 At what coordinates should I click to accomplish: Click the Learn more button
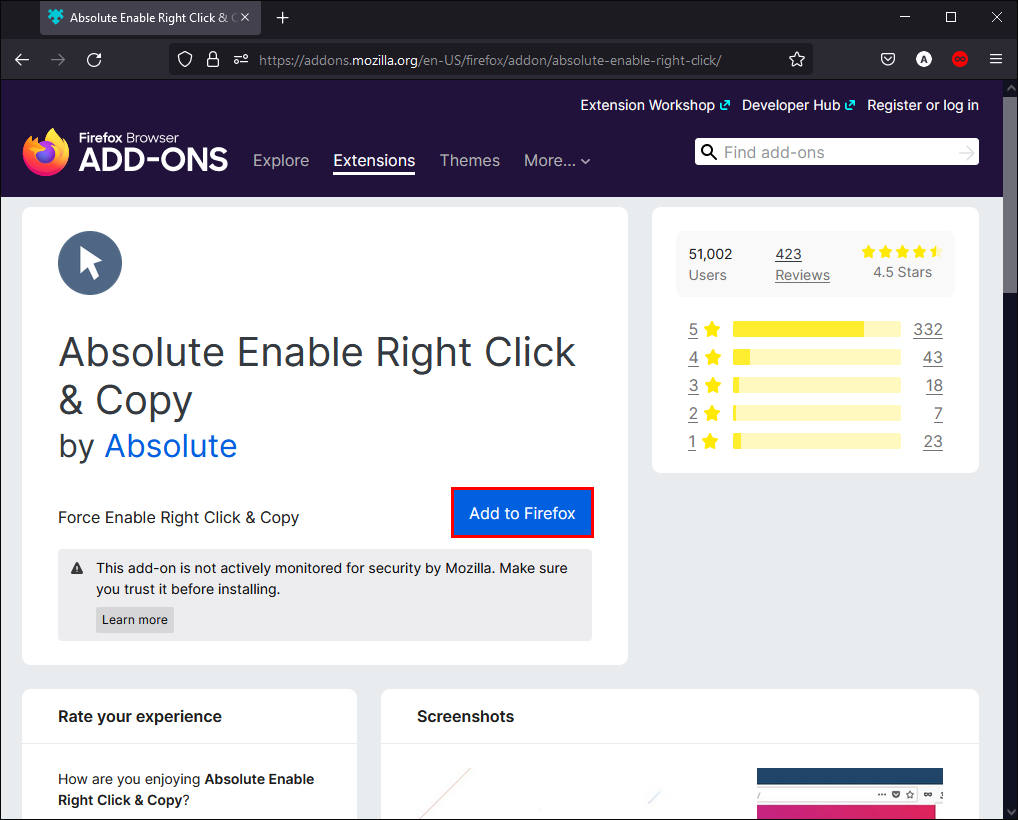pyautogui.click(x=135, y=620)
